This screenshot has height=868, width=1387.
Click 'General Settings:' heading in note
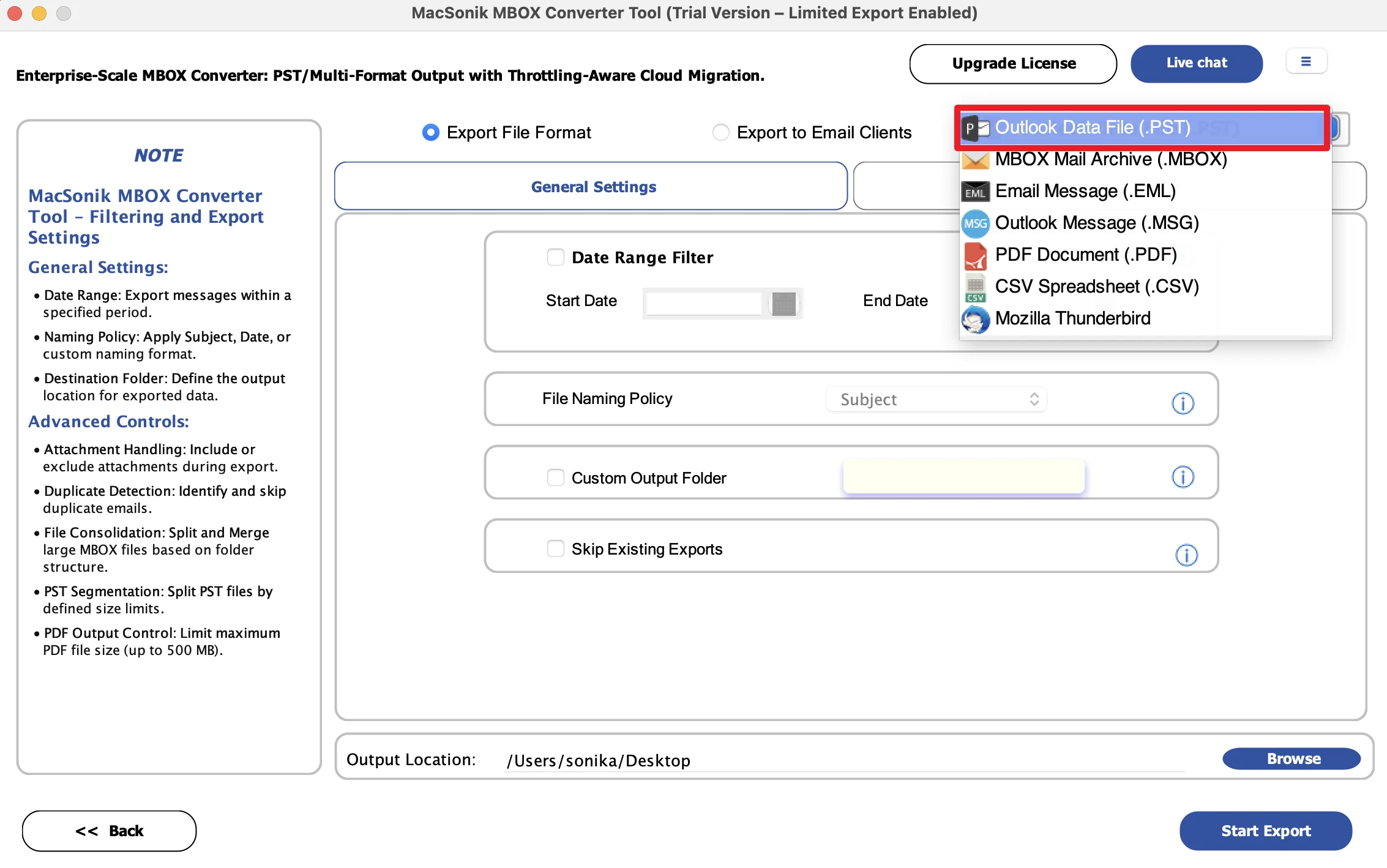98,267
